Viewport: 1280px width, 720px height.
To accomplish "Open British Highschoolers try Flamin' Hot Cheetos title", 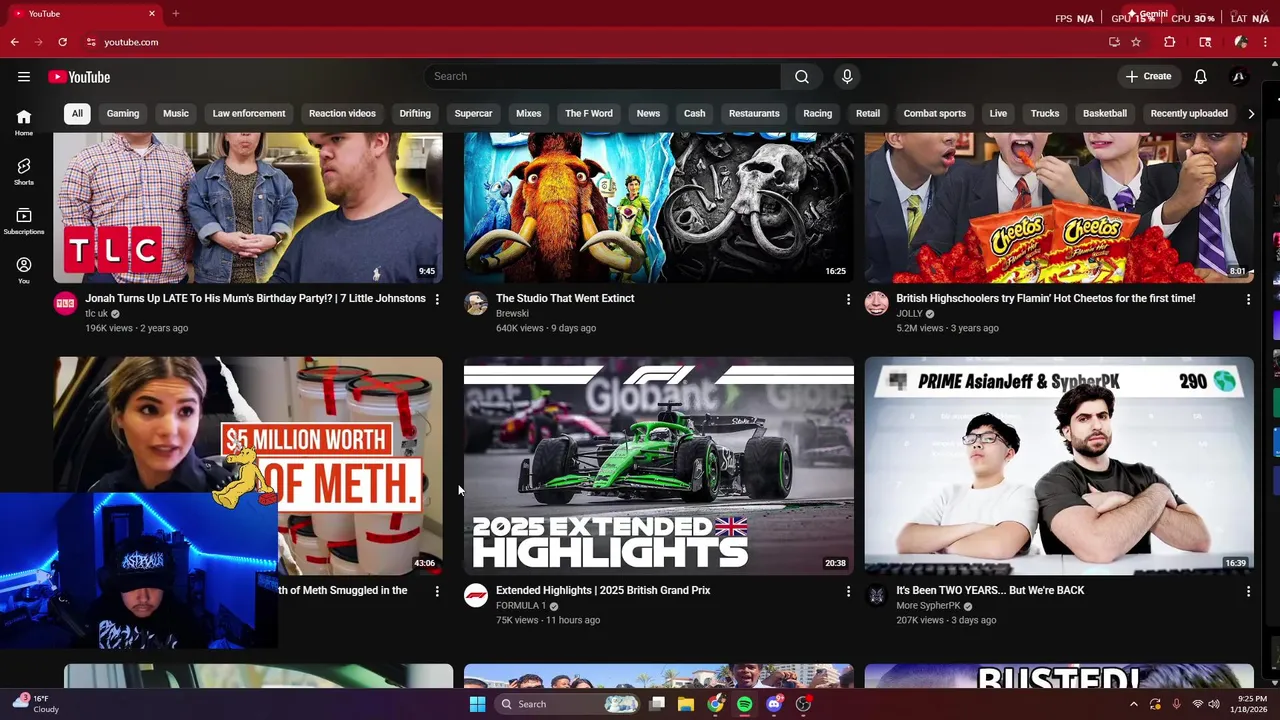I will 1045,299.
